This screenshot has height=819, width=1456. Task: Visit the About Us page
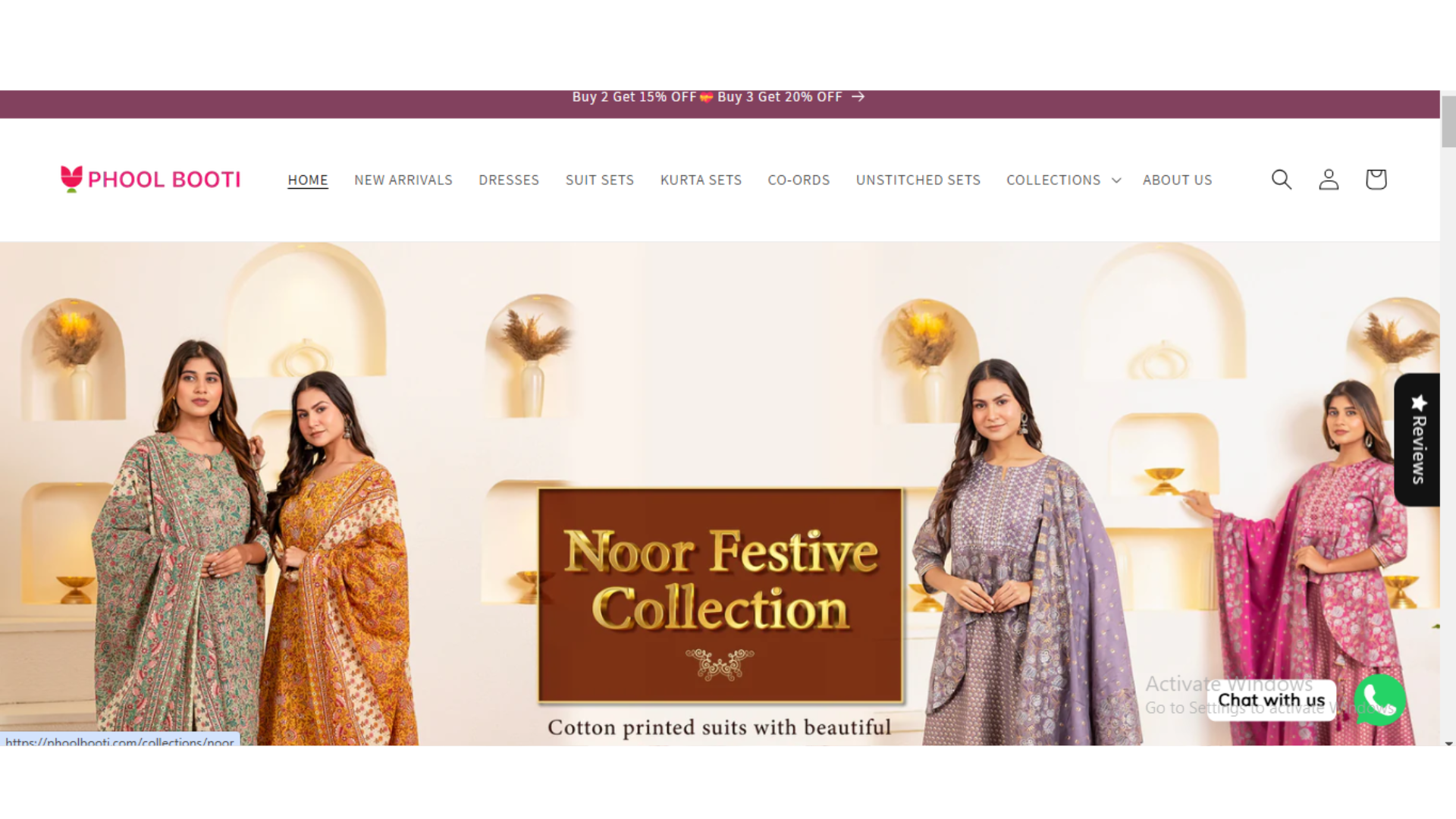pyautogui.click(x=1178, y=180)
